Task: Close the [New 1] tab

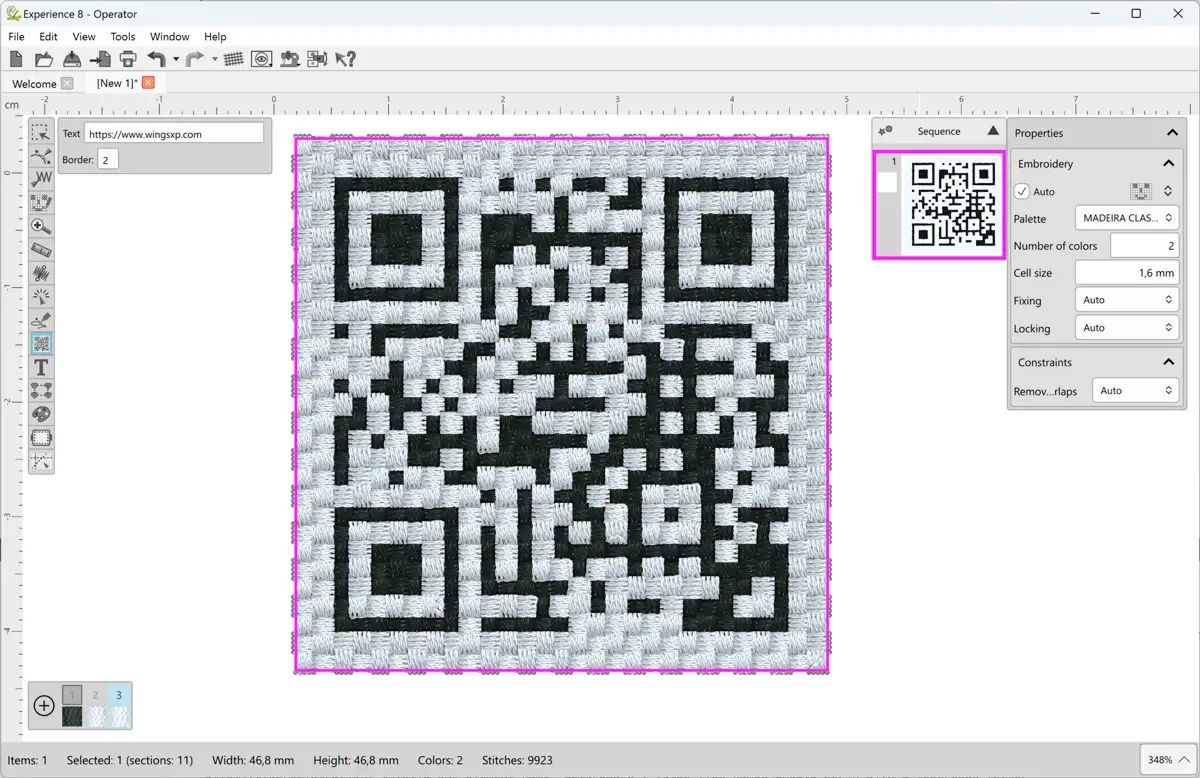Action: (148, 82)
